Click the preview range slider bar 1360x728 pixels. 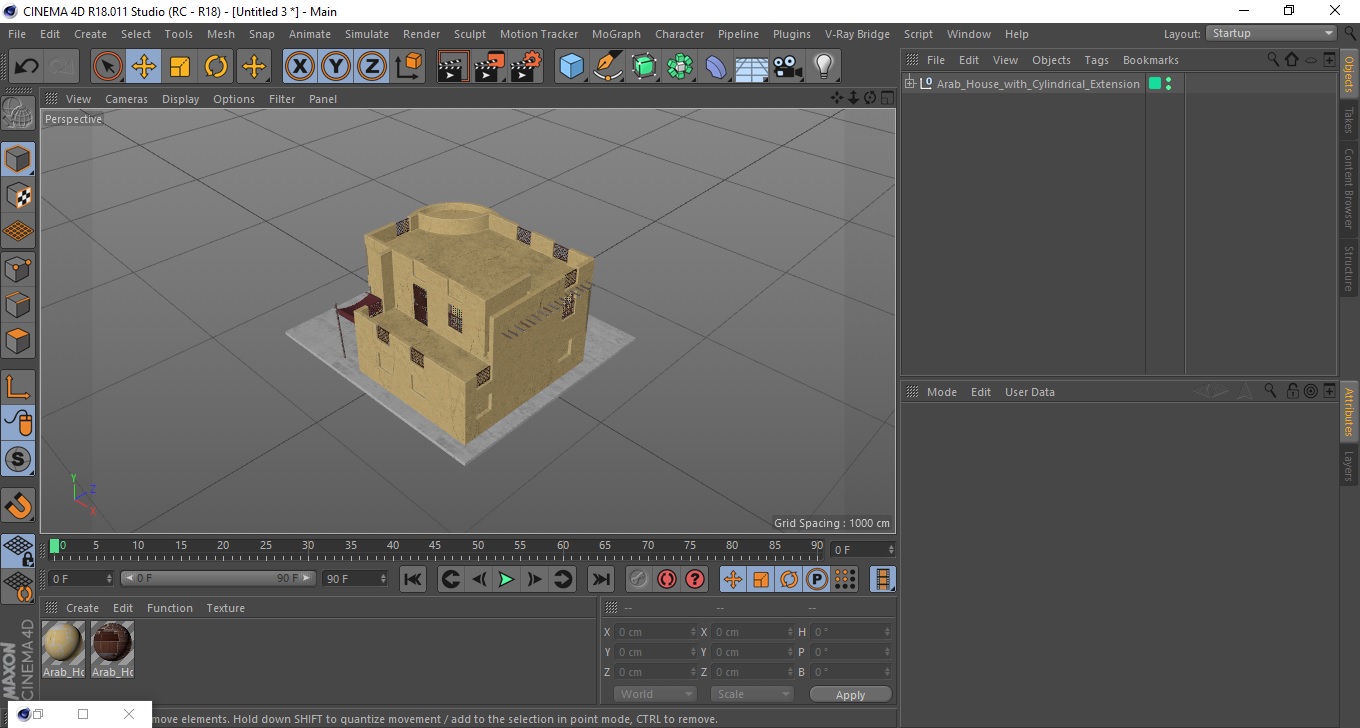[218, 578]
